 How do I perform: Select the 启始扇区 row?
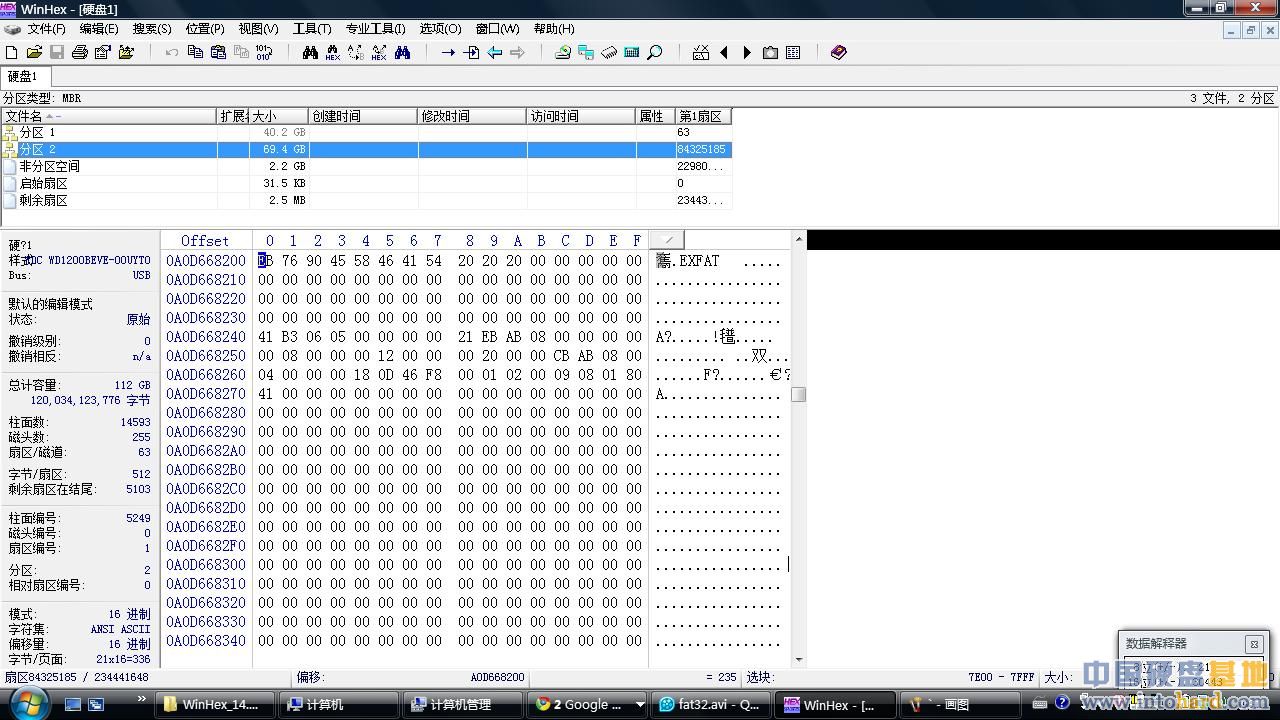367,183
